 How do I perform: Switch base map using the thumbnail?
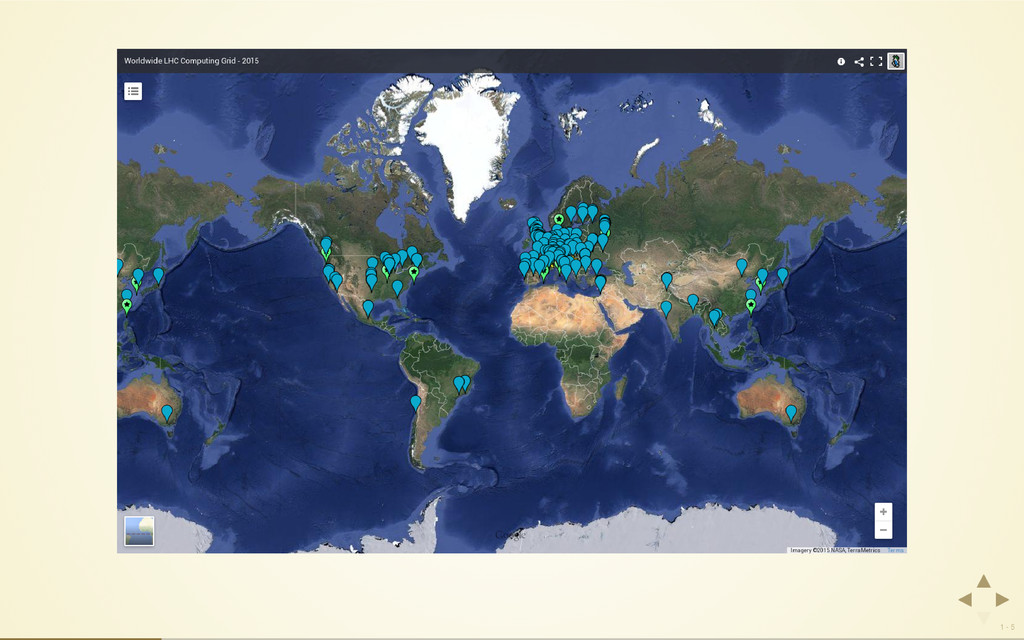[x=139, y=530]
